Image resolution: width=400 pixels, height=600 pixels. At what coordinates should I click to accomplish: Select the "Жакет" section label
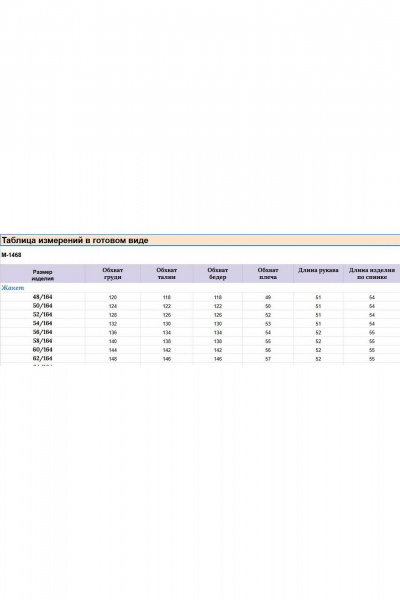(13, 288)
